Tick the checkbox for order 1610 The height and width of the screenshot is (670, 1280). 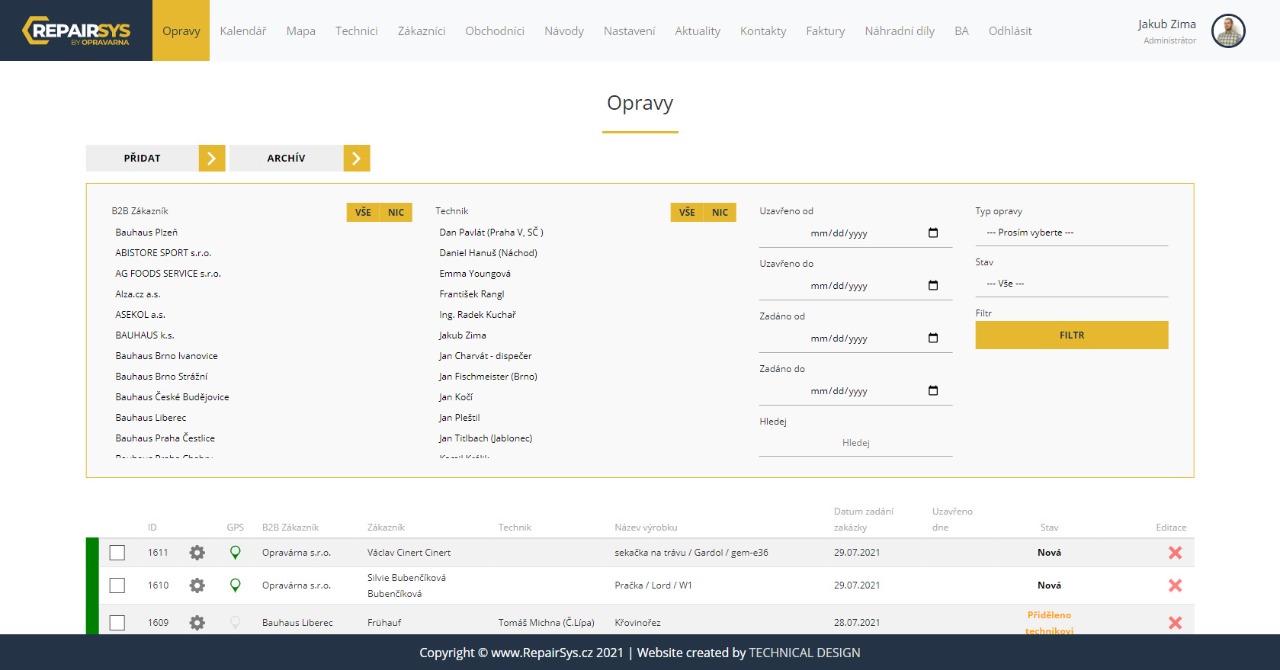117,586
